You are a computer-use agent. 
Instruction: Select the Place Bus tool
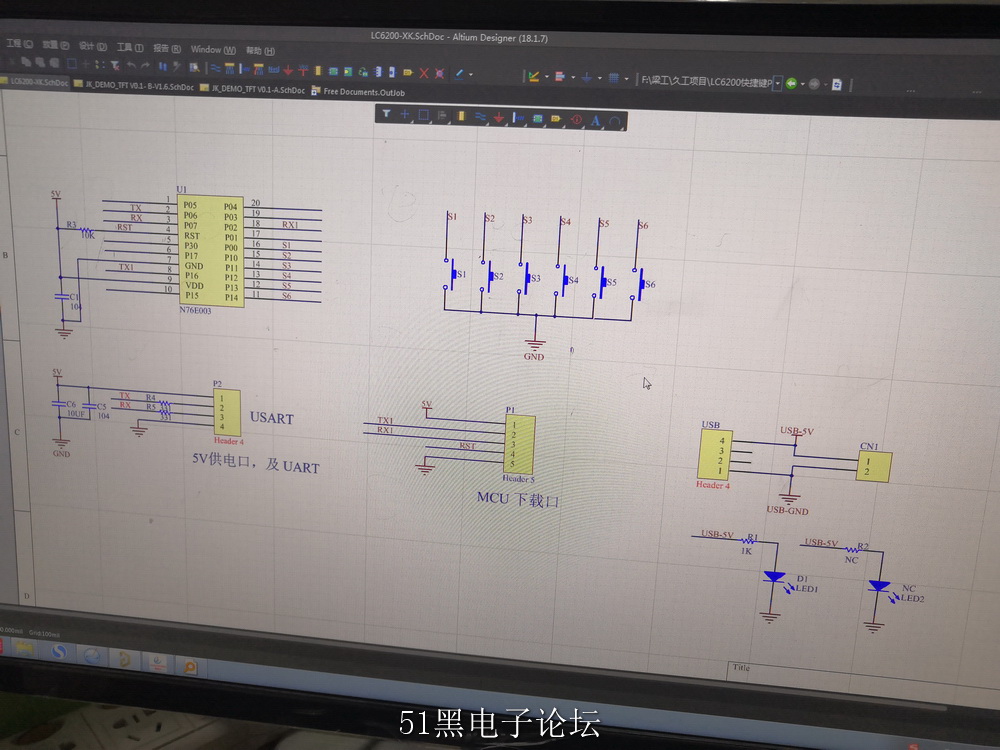(x=230, y=69)
